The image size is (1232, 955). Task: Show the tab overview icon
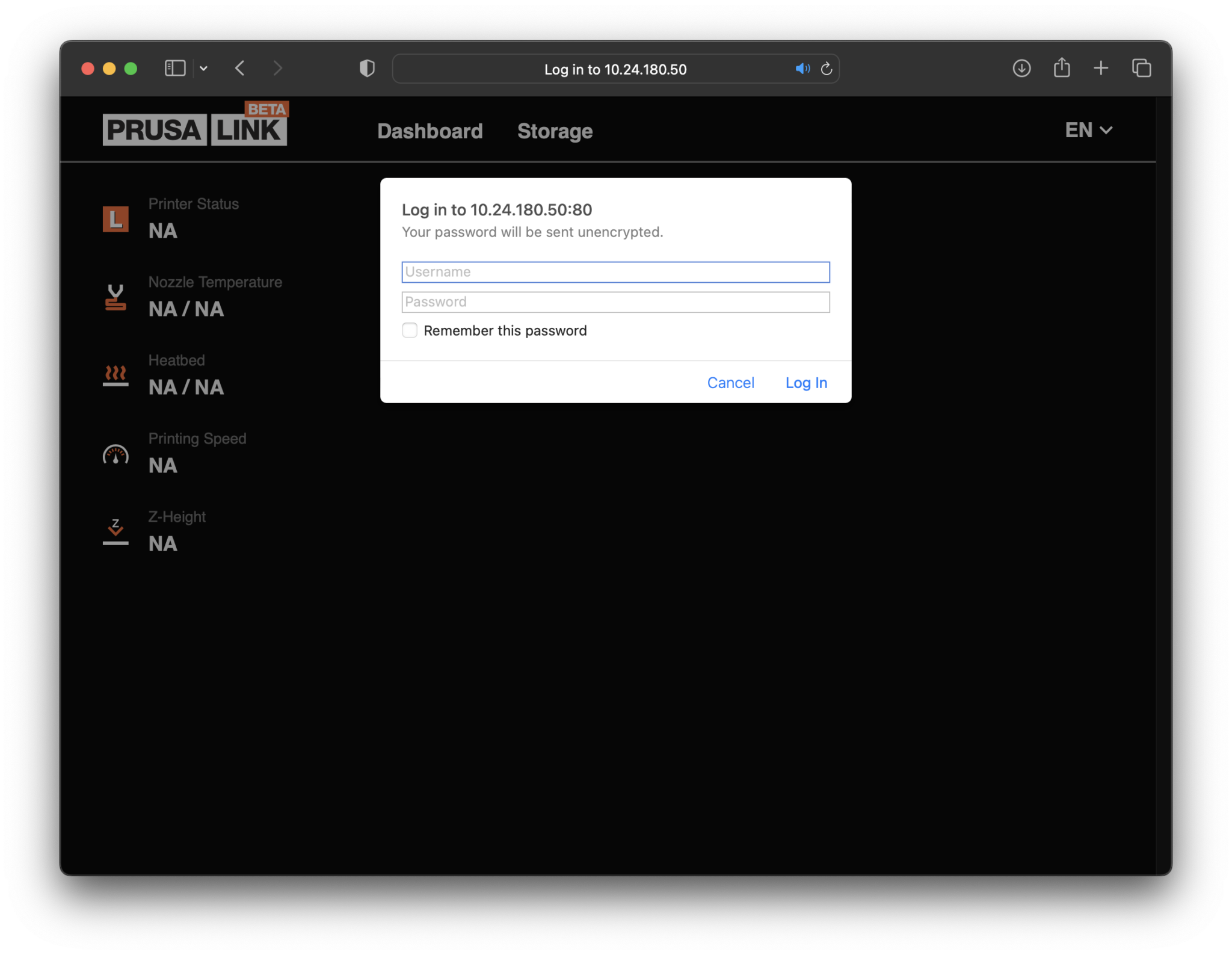click(x=1141, y=69)
